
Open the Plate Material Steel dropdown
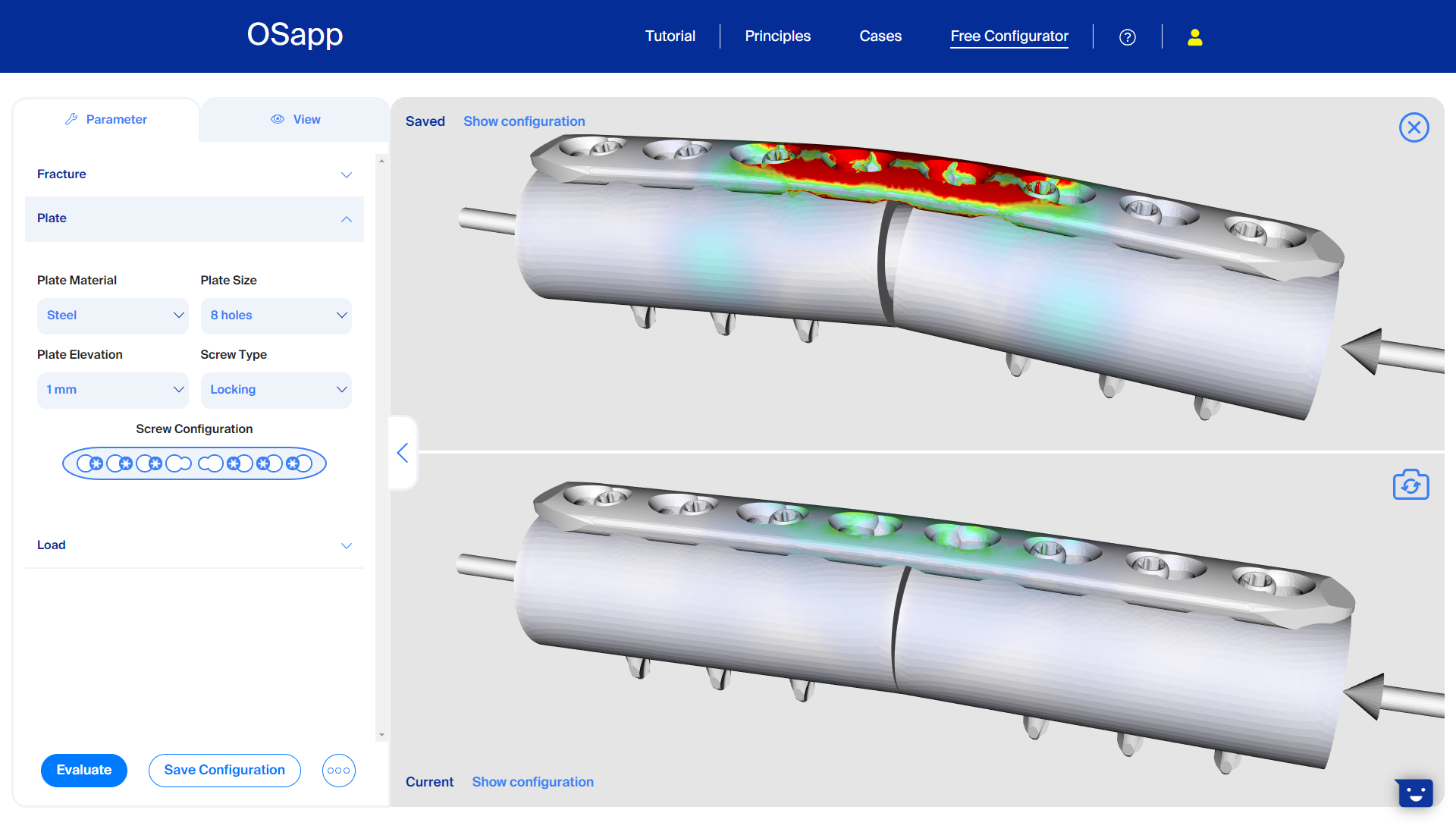coord(113,316)
